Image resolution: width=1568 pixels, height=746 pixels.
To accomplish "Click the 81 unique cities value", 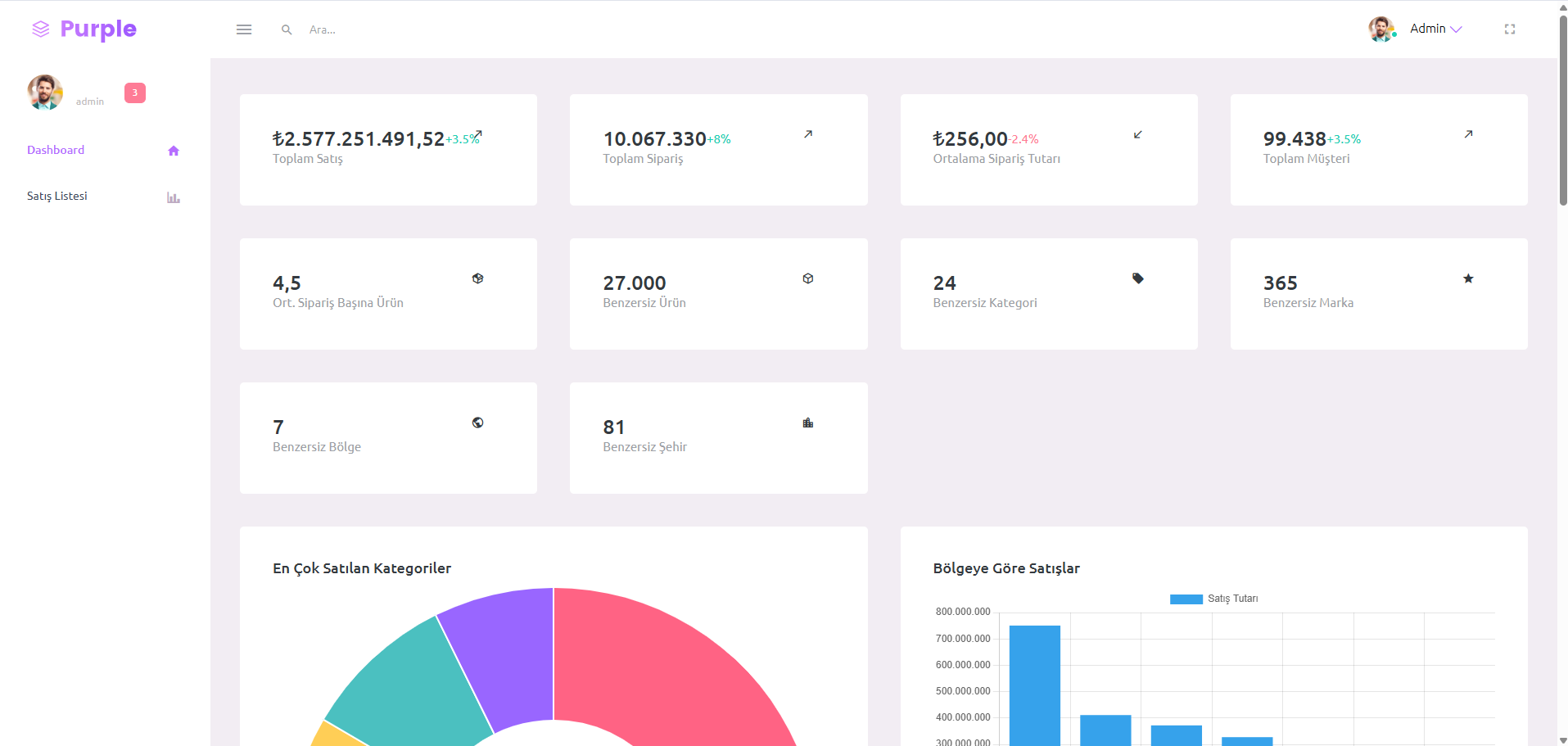I will [614, 427].
